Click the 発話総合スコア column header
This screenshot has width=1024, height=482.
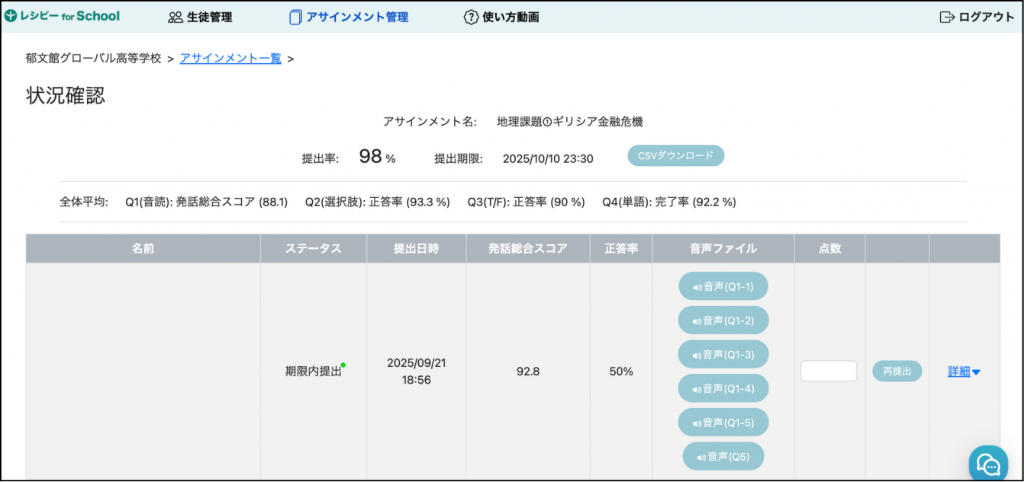point(527,248)
